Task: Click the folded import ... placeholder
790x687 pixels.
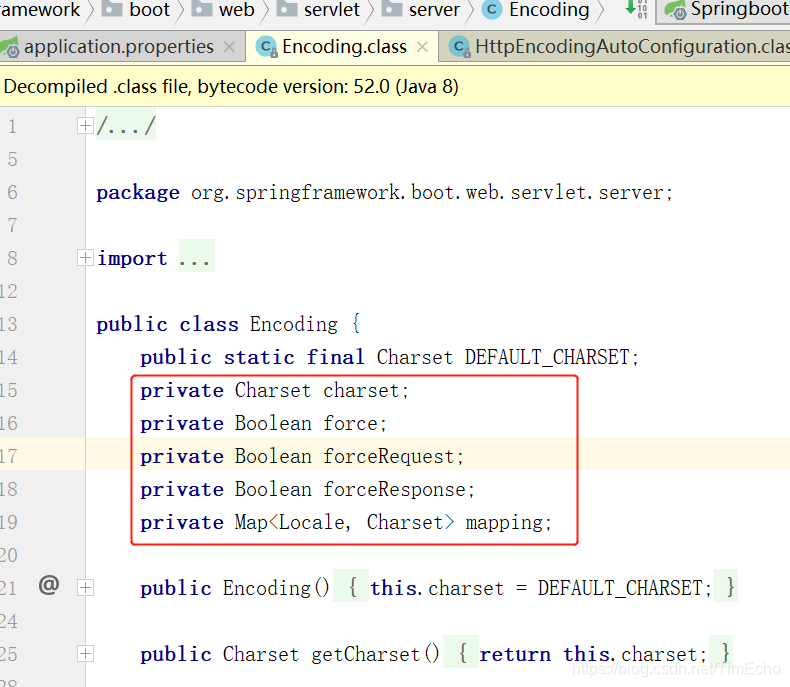Action: pos(196,258)
